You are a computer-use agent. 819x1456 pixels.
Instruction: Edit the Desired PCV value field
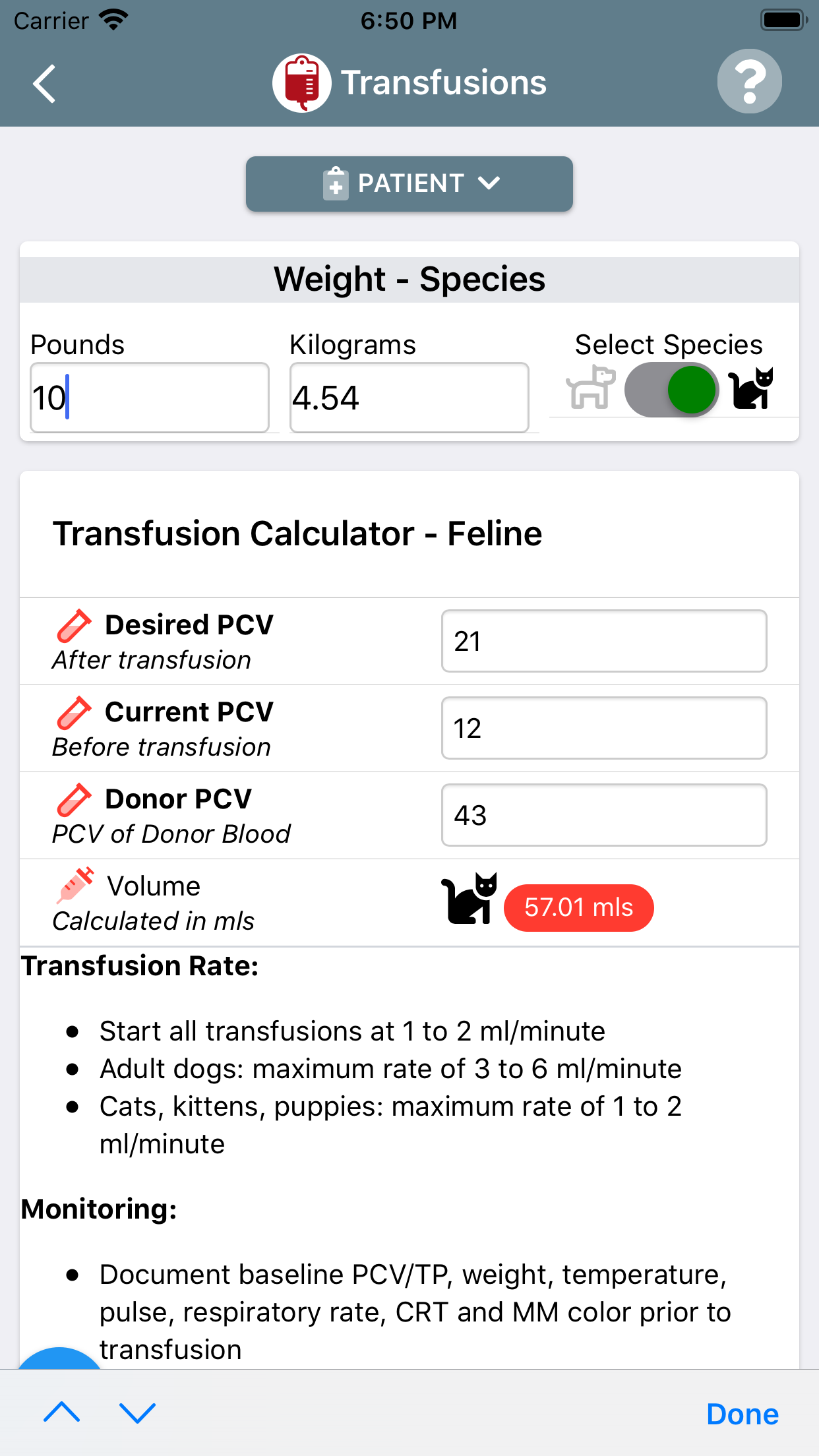(x=603, y=641)
